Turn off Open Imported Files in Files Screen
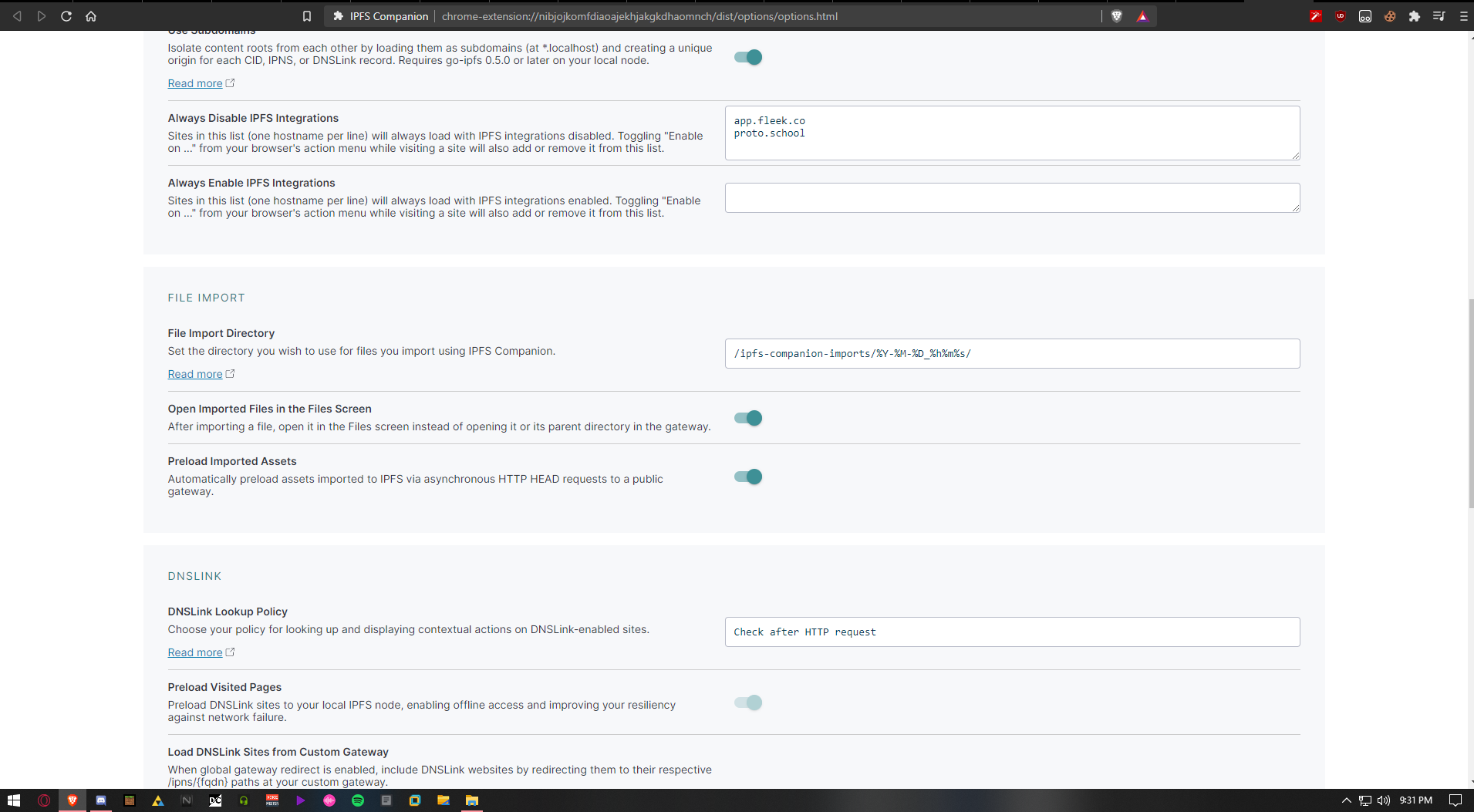Screen dimensions: 1474x812 tap(747, 418)
